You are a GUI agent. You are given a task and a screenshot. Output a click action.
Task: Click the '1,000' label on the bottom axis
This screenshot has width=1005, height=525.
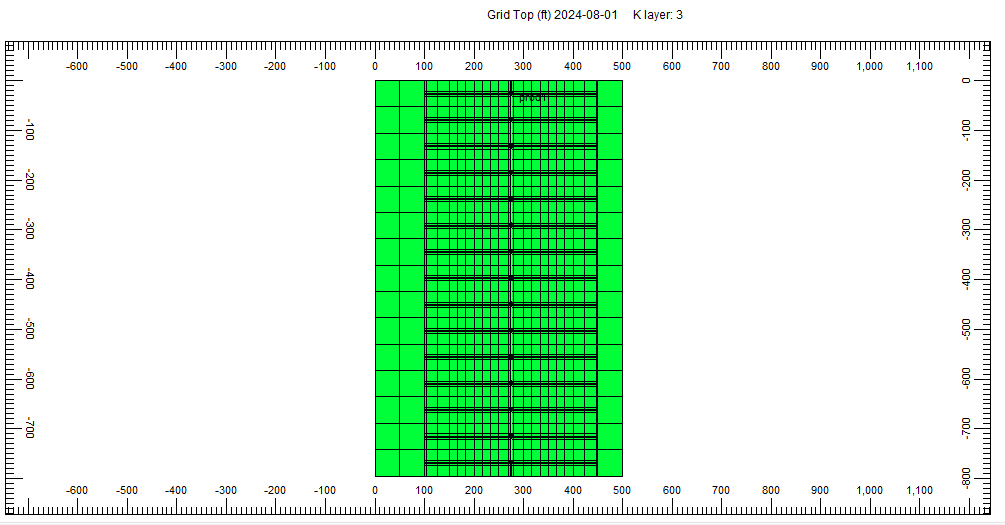[x=869, y=490]
